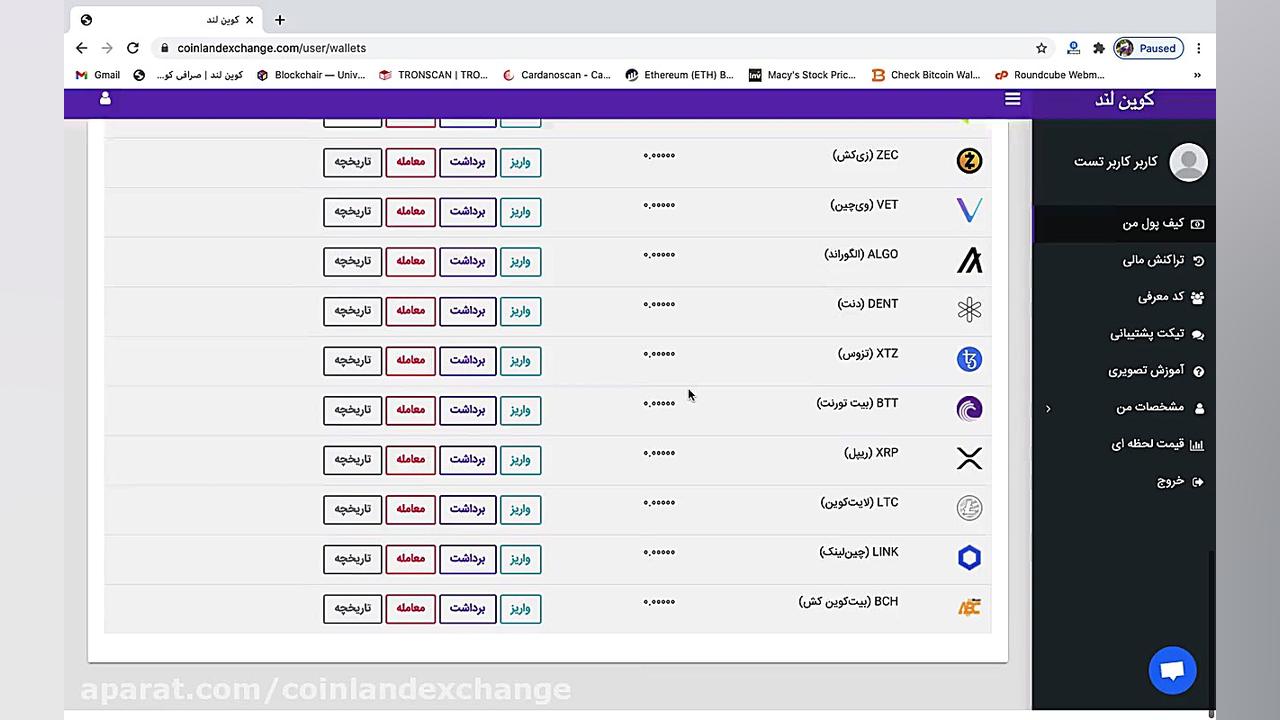The width and height of the screenshot is (1280, 720).
Task: Open the تیکت پشتیبانی sidebar item
Action: 1124,334
